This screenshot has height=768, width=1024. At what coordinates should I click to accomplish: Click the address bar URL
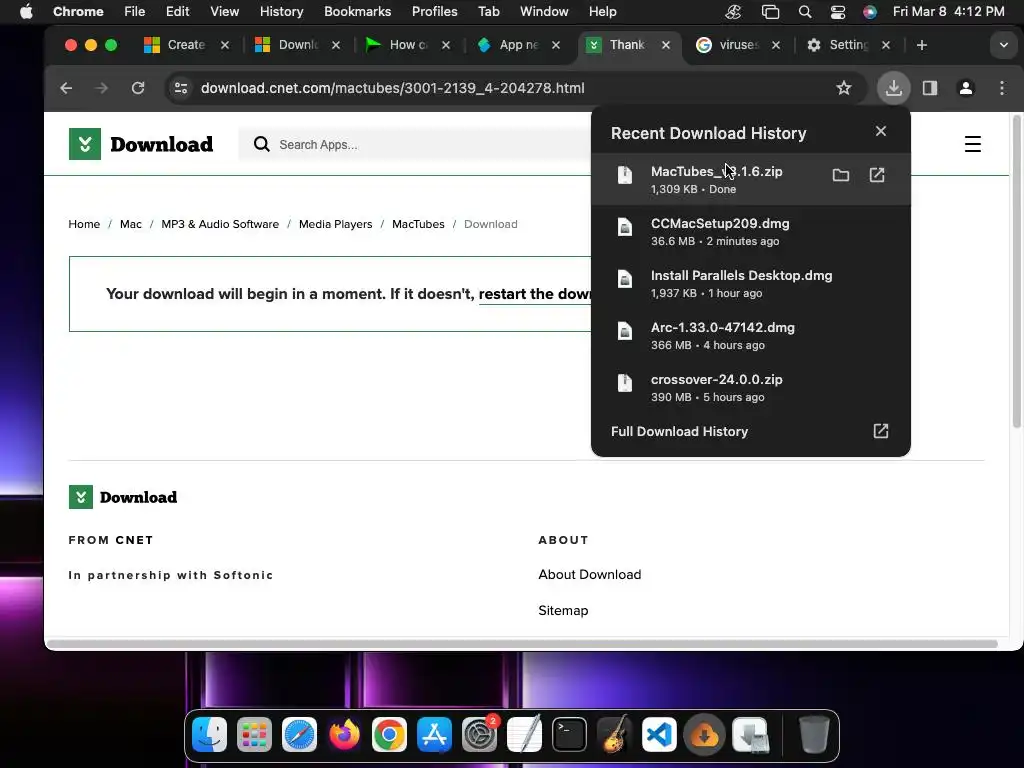point(392,88)
